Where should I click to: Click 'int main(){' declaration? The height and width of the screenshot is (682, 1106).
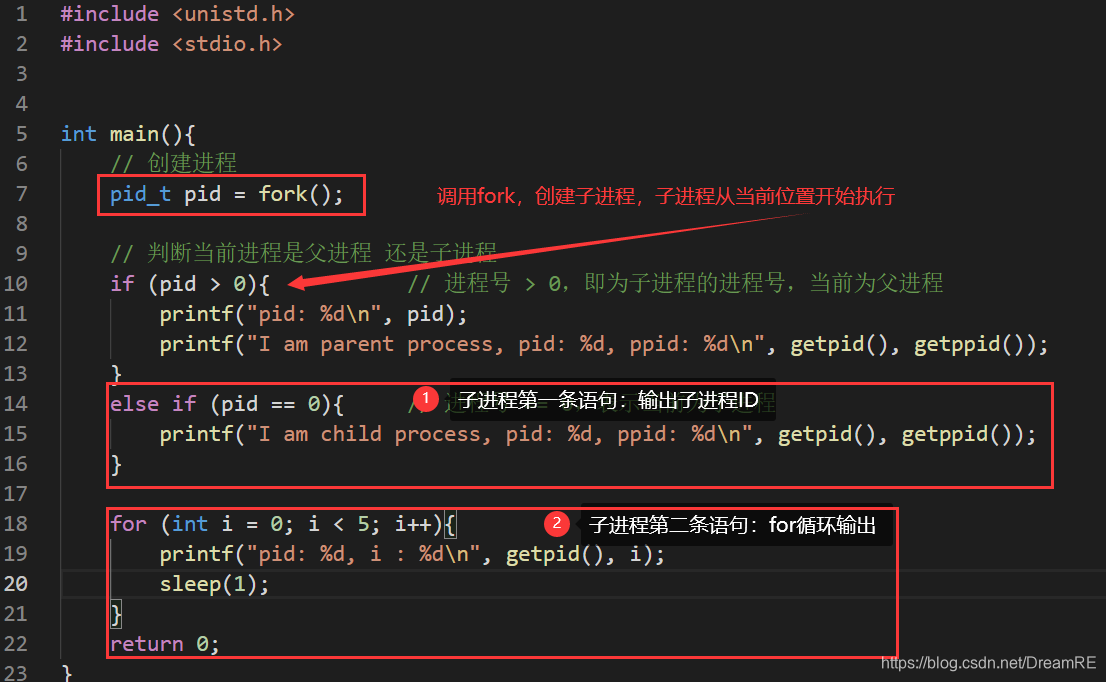pyautogui.click(x=128, y=134)
